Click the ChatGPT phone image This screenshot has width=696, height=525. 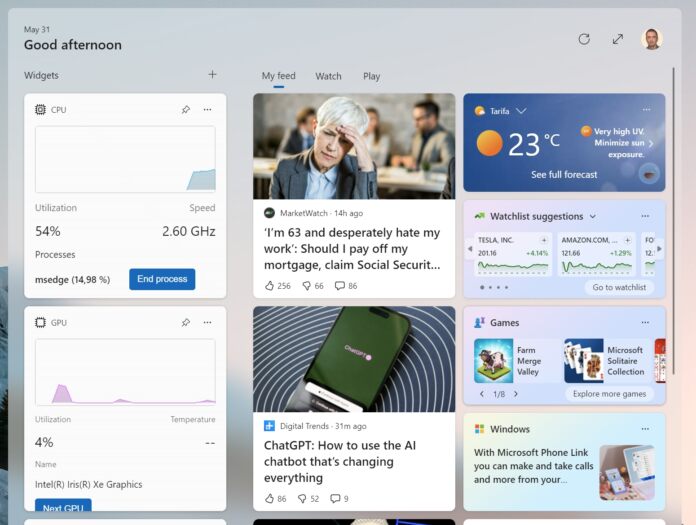click(x=354, y=359)
